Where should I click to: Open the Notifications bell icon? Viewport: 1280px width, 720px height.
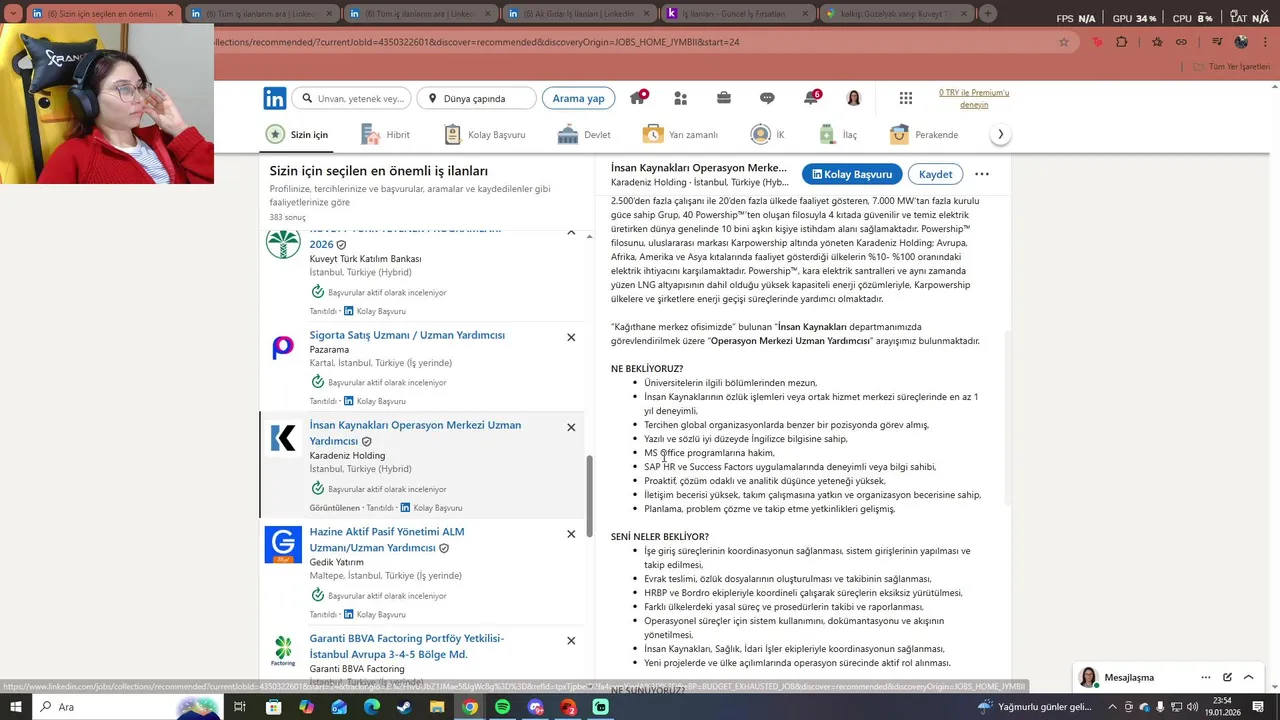point(811,98)
